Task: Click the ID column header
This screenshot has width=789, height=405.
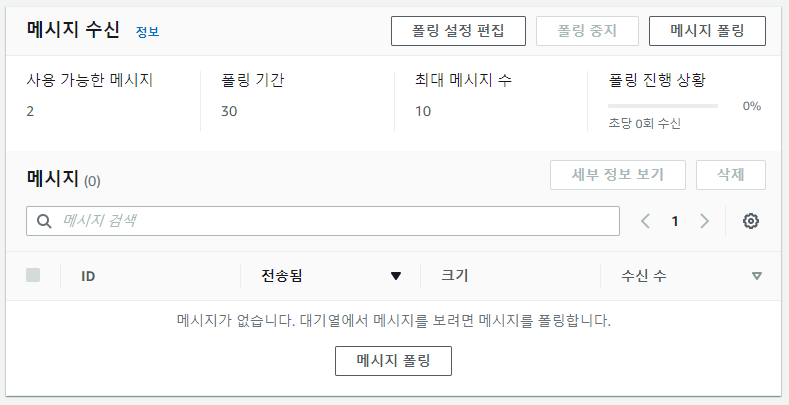Action: click(88, 276)
